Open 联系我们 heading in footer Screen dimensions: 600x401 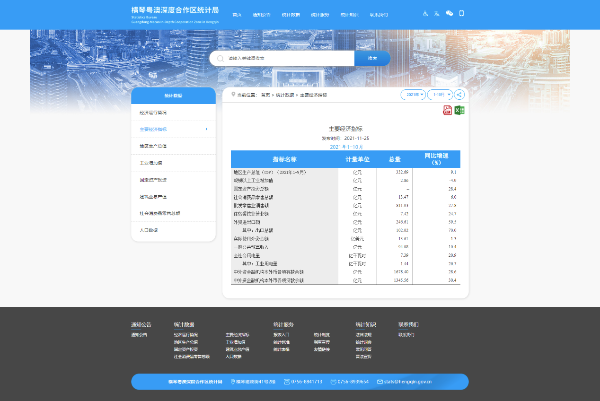408,324
